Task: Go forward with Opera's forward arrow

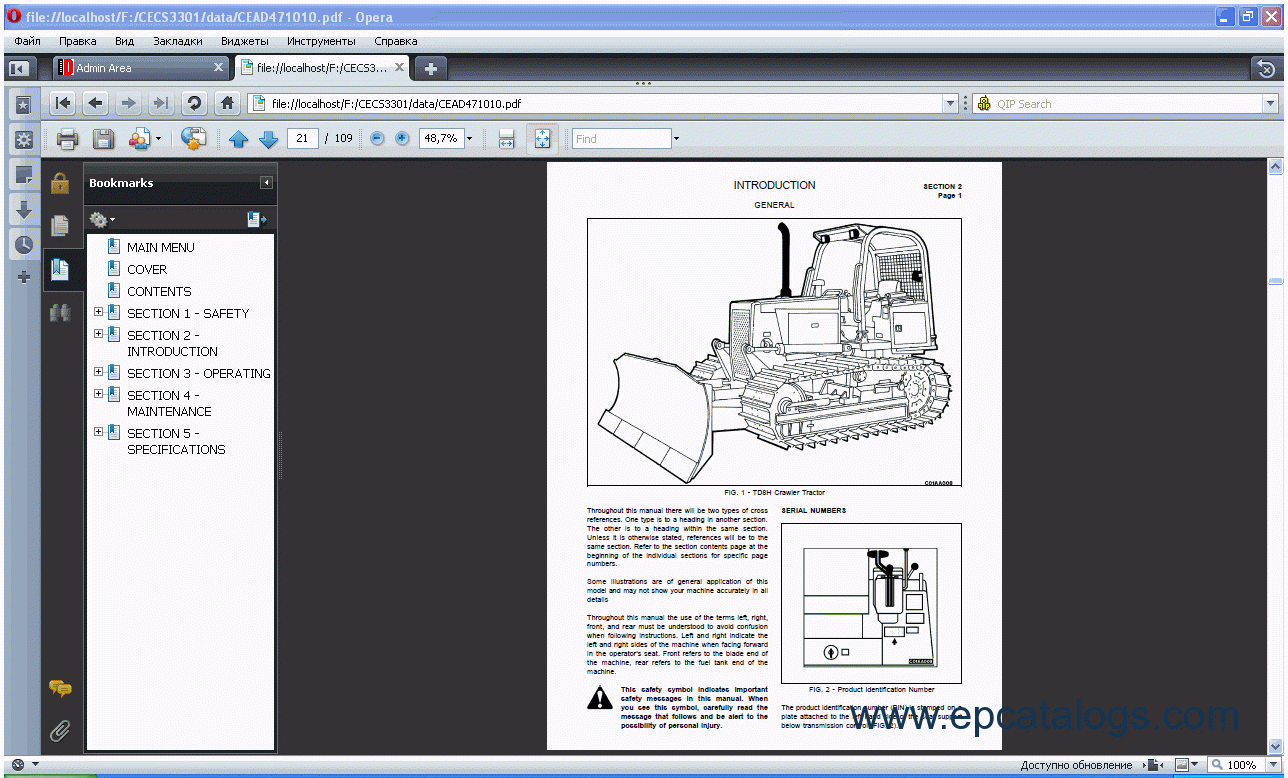Action: [128, 103]
